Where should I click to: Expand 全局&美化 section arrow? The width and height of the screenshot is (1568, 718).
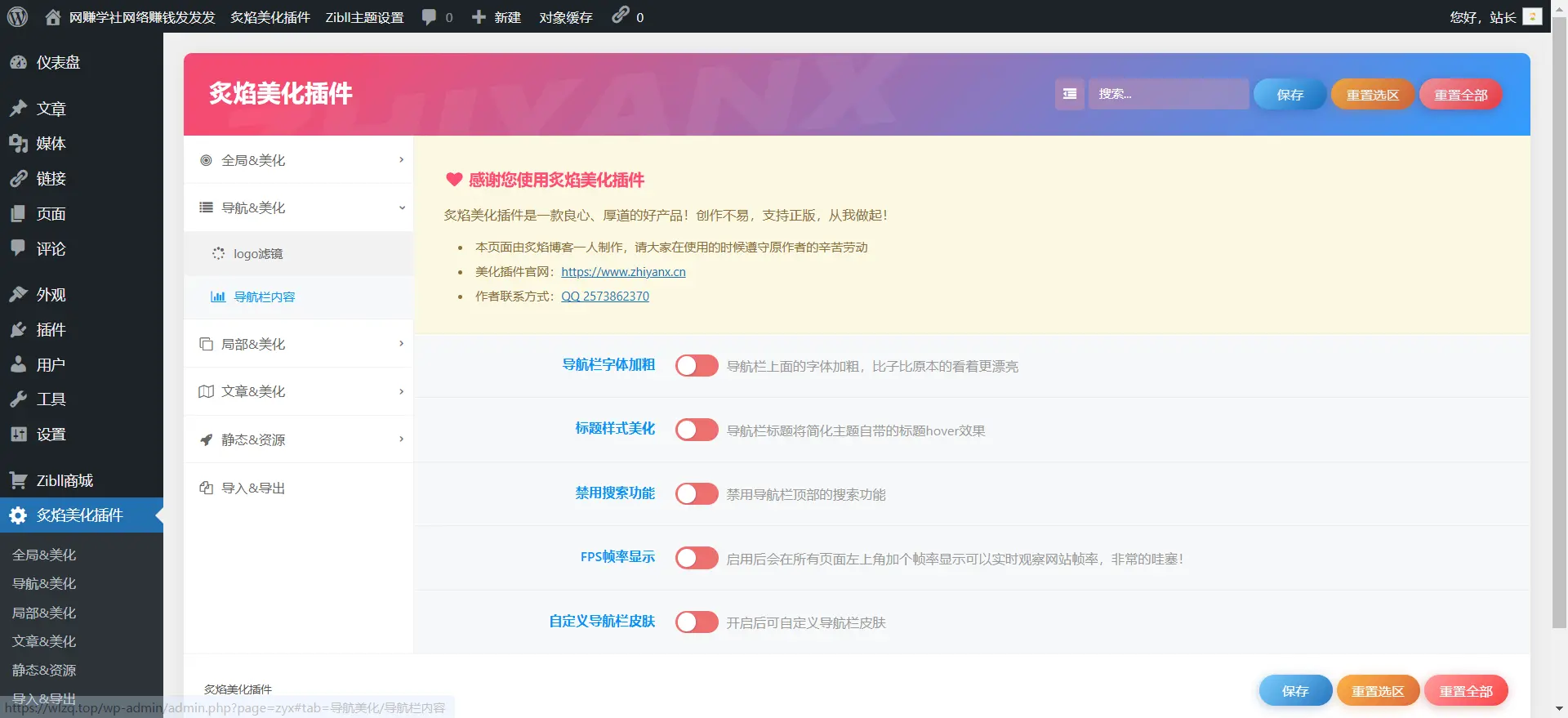[401, 160]
